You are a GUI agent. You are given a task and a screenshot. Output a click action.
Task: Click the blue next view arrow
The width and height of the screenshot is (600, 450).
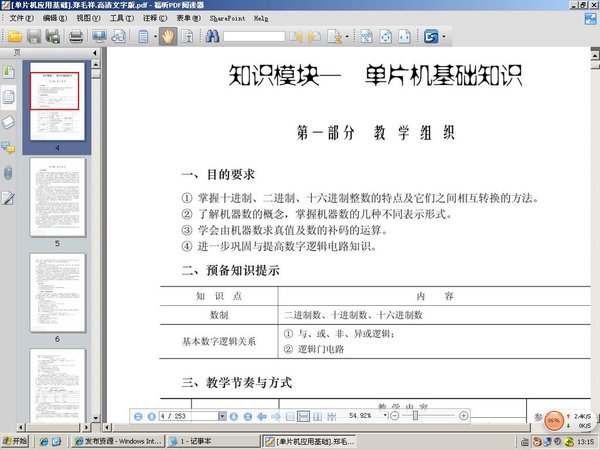click(276, 416)
